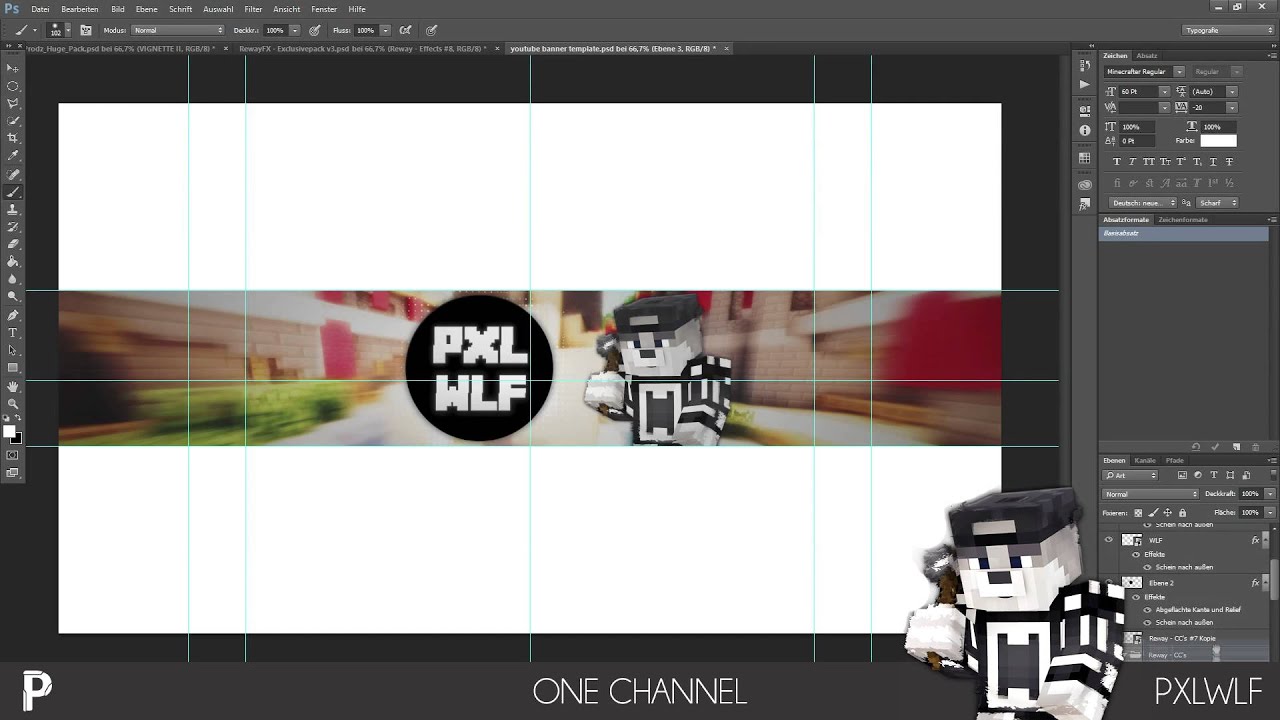Open the Deckkr. opacity slider arrow

click(x=295, y=30)
